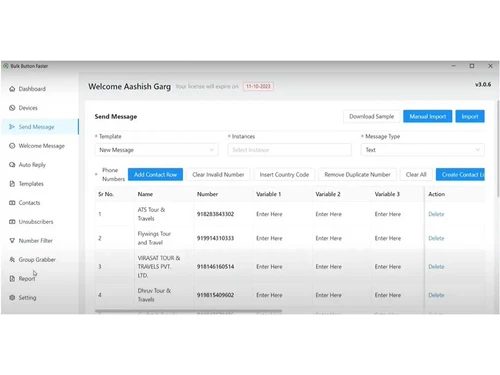Click the Report file icon
Screen dimensions: 500x375
pyautogui.click(x=12, y=279)
